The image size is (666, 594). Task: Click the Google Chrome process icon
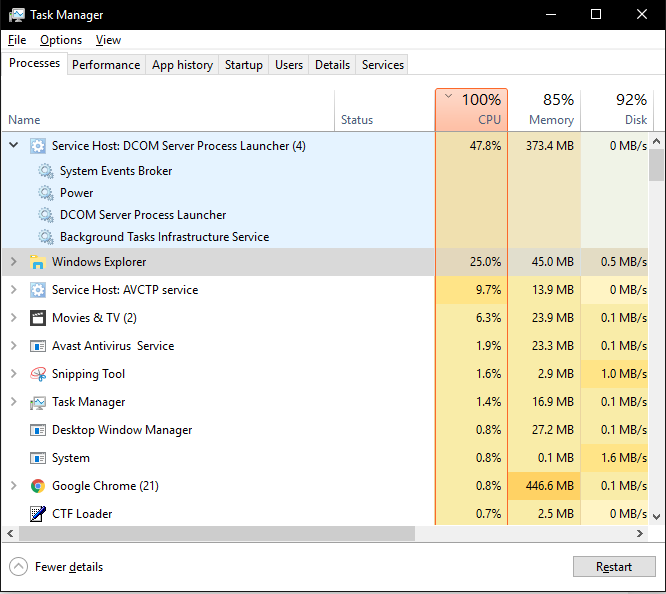coord(38,486)
